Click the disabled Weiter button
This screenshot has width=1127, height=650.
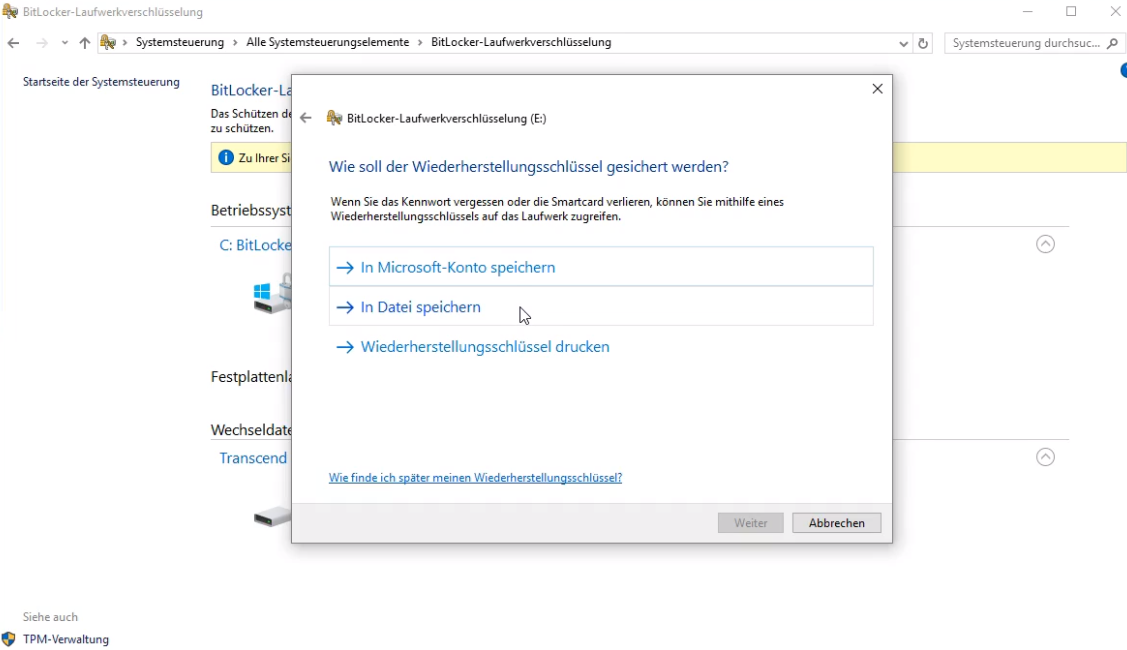[x=750, y=523]
